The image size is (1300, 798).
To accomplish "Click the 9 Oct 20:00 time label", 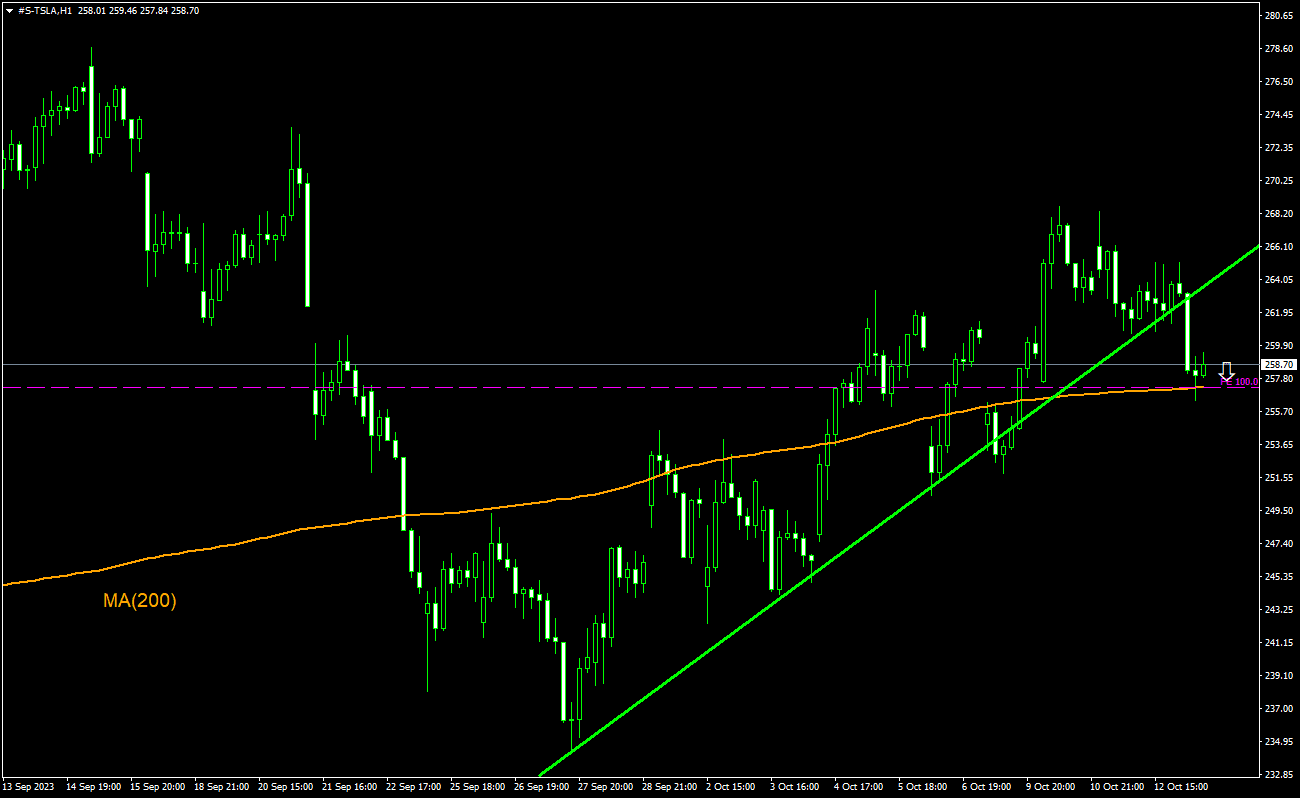I will click(1052, 787).
